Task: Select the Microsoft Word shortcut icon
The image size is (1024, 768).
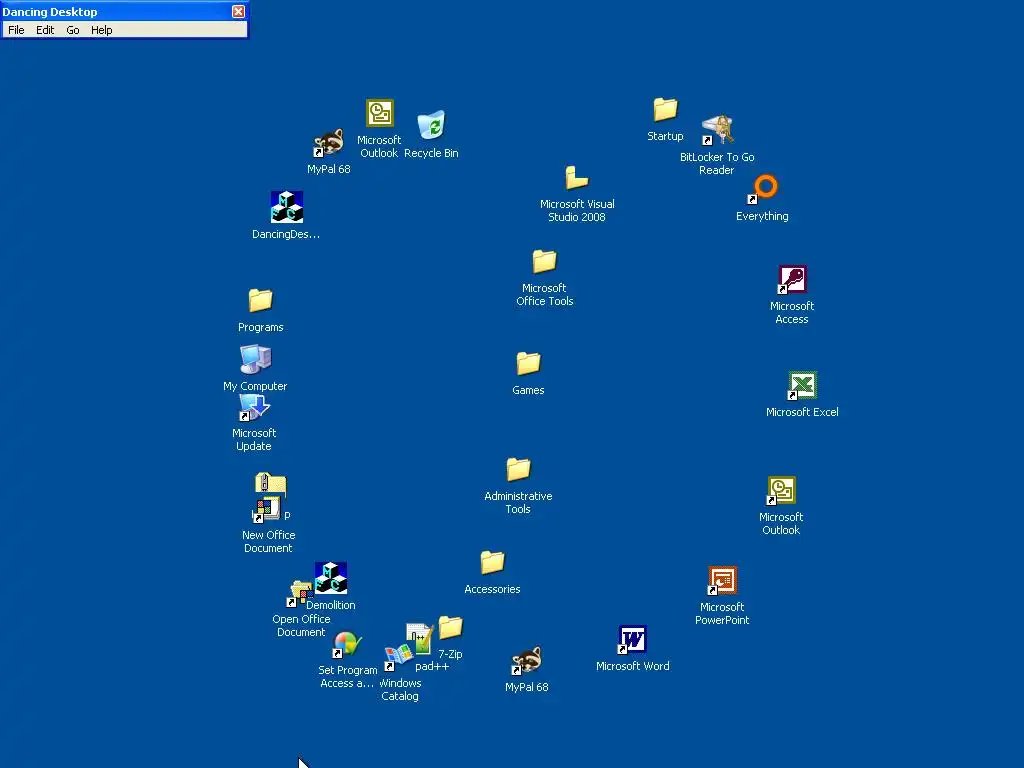Action: (632, 639)
